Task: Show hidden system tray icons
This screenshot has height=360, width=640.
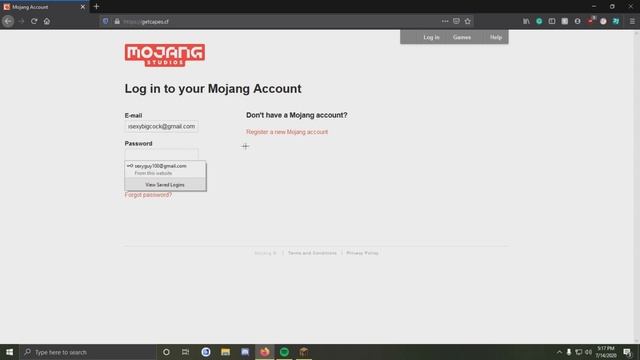Action: click(559, 352)
